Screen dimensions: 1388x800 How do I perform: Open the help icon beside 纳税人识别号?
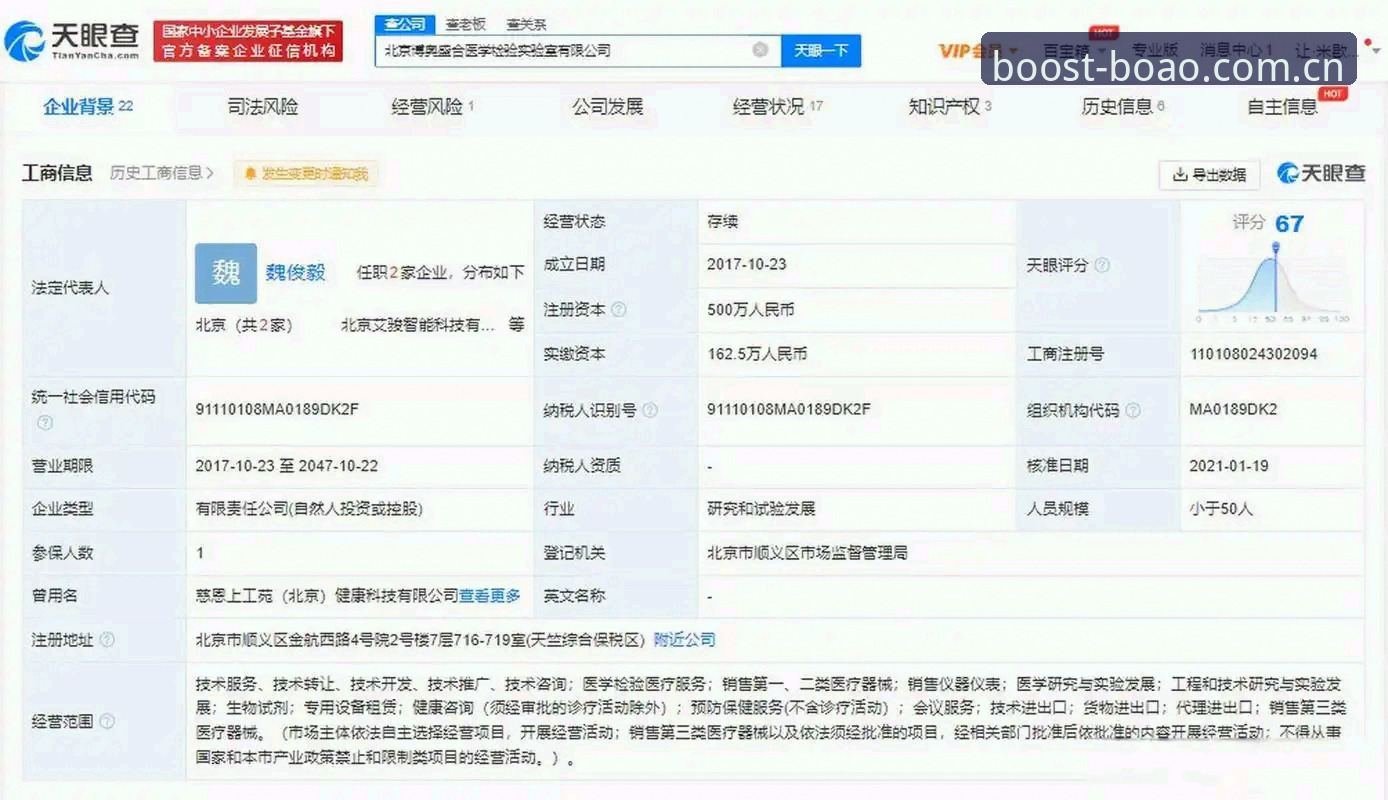[650, 410]
